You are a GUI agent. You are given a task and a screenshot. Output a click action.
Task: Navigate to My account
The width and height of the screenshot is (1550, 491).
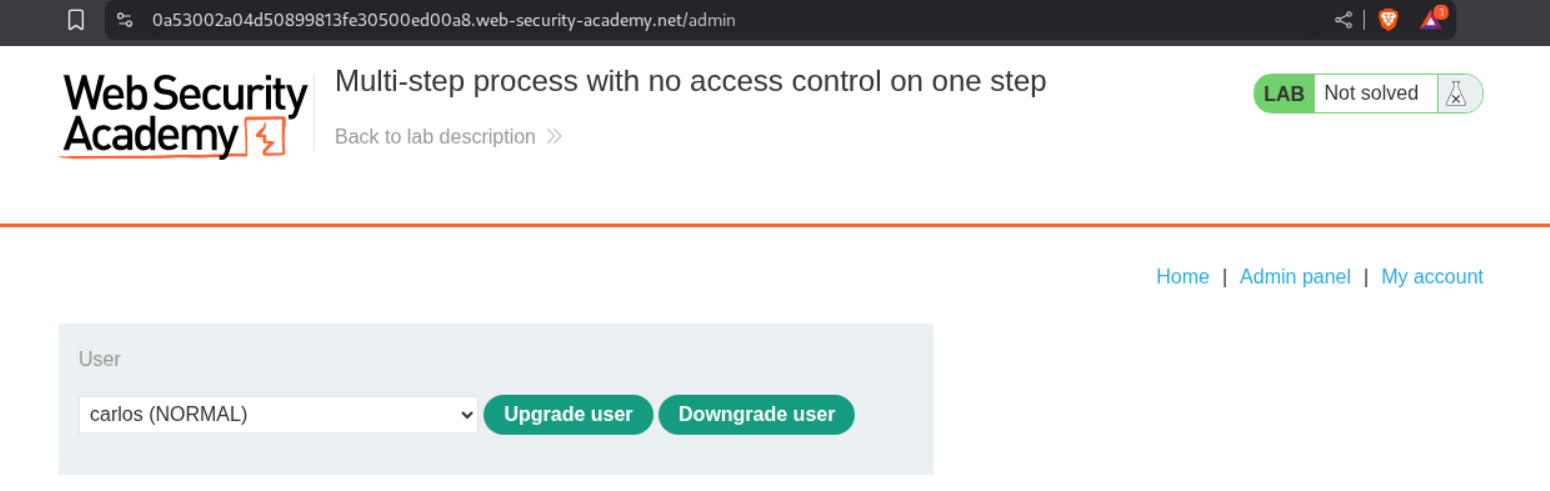coord(1432,277)
